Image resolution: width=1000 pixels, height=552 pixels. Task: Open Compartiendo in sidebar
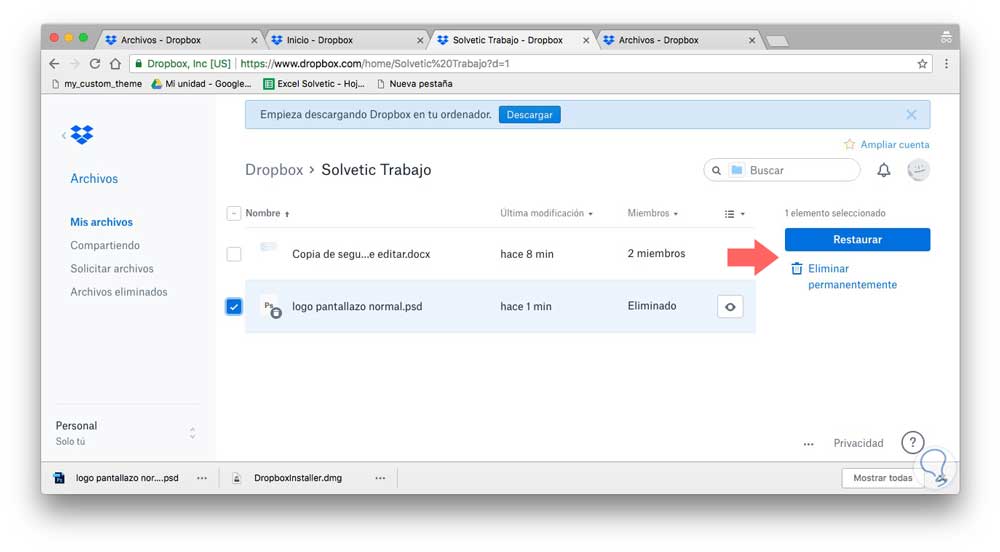pyautogui.click(x=105, y=245)
